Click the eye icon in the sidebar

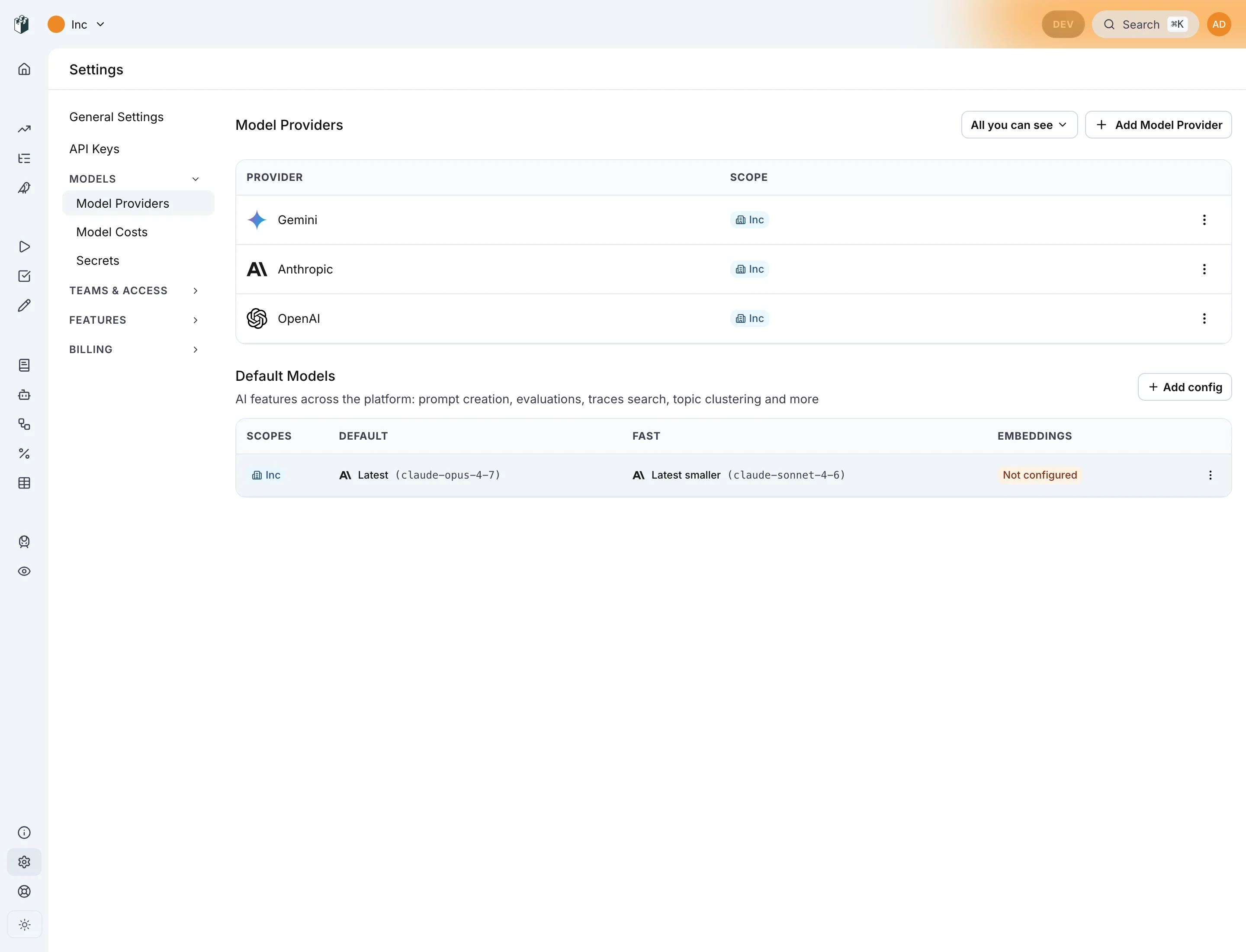coord(24,572)
